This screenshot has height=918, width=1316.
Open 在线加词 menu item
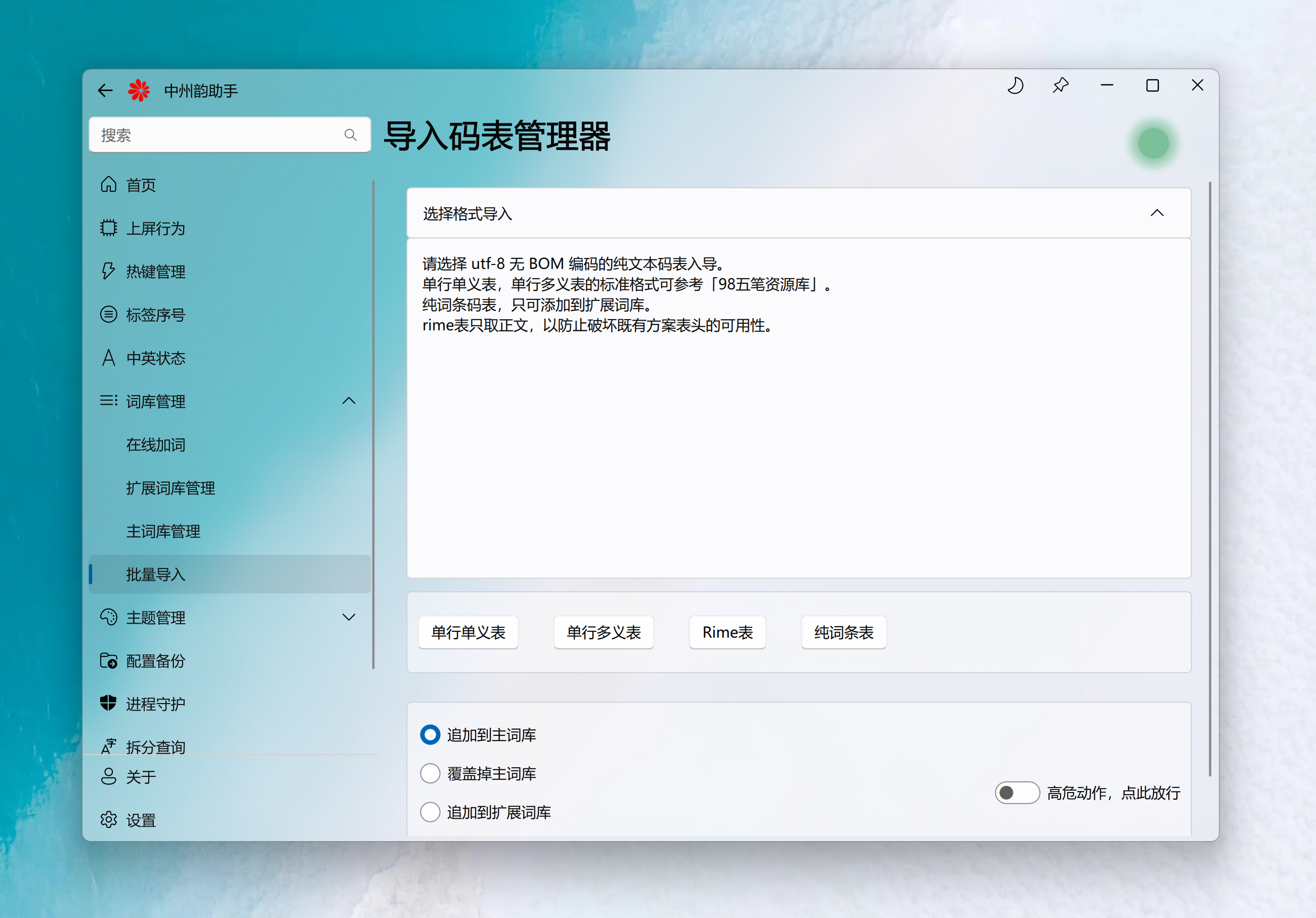click(155, 444)
